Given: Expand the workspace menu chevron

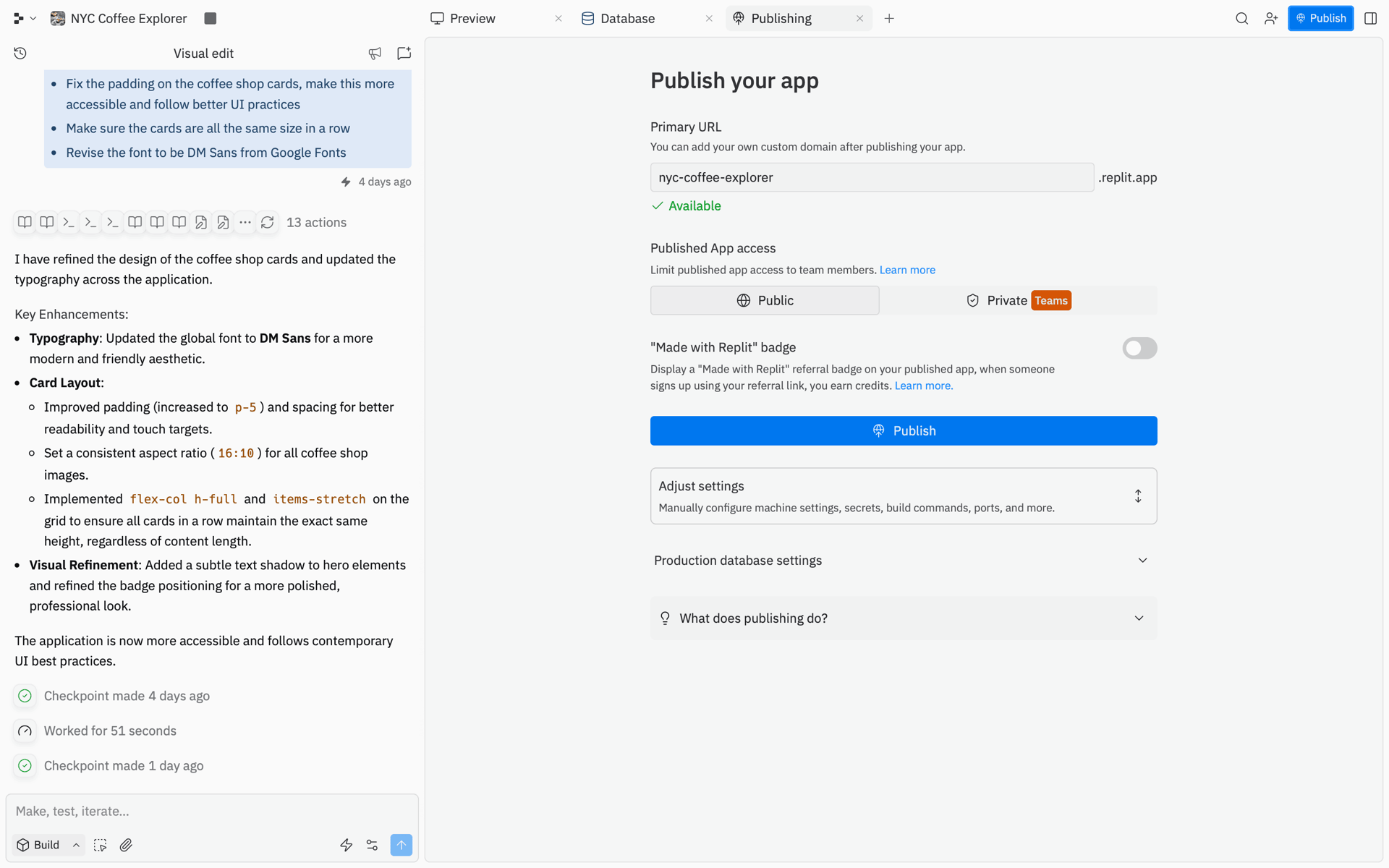Looking at the screenshot, I should click(x=33, y=19).
